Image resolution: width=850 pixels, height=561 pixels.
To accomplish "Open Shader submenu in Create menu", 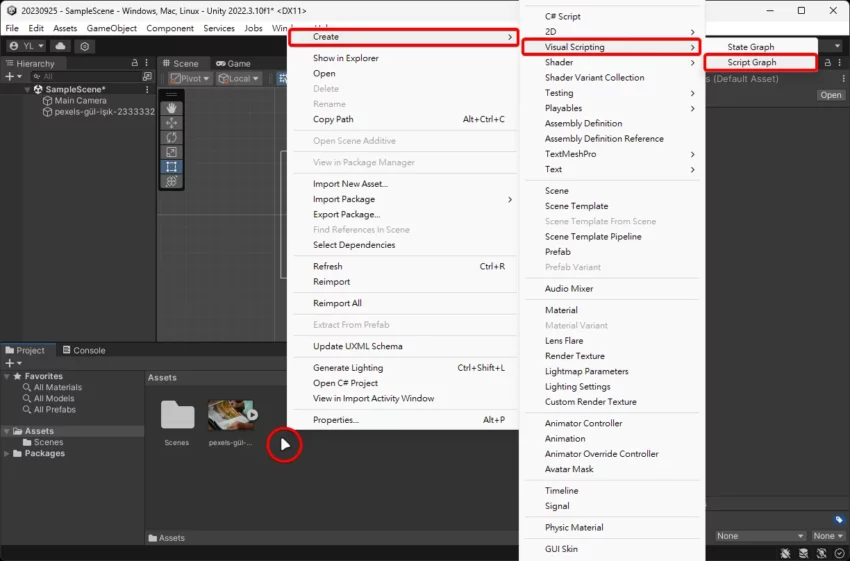I will pyautogui.click(x=611, y=62).
